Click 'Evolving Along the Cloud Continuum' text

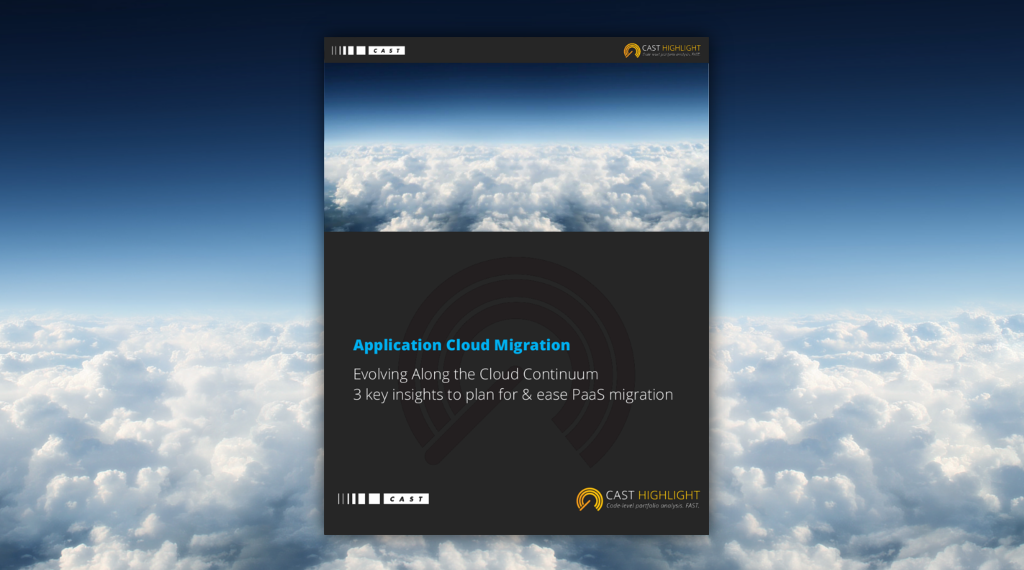click(x=475, y=374)
